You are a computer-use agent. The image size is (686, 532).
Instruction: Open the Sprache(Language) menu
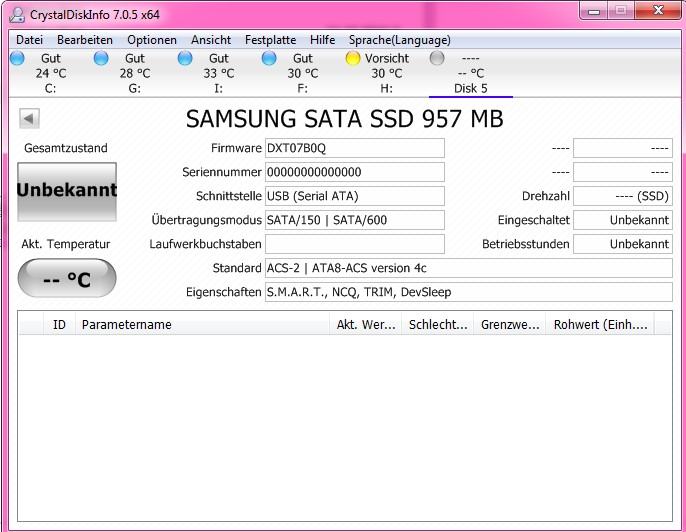(x=399, y=40)
